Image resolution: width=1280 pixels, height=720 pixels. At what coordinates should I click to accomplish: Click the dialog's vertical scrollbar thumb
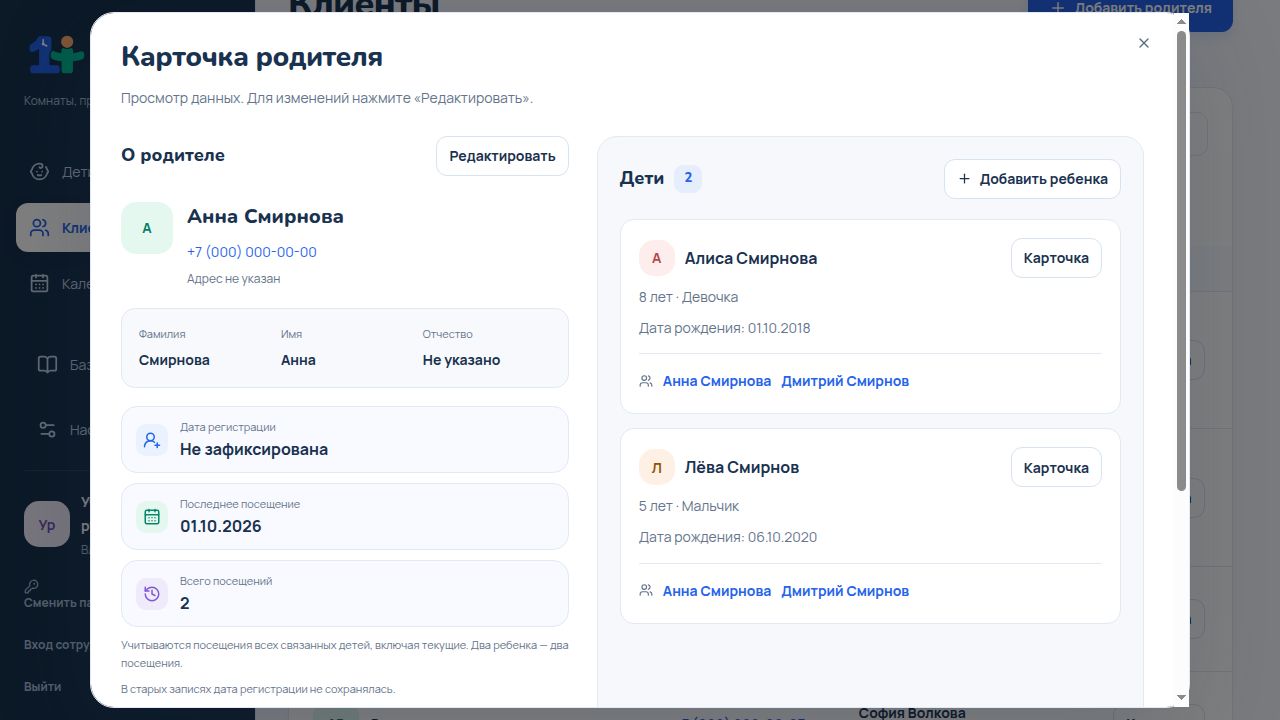point(1181,260)
